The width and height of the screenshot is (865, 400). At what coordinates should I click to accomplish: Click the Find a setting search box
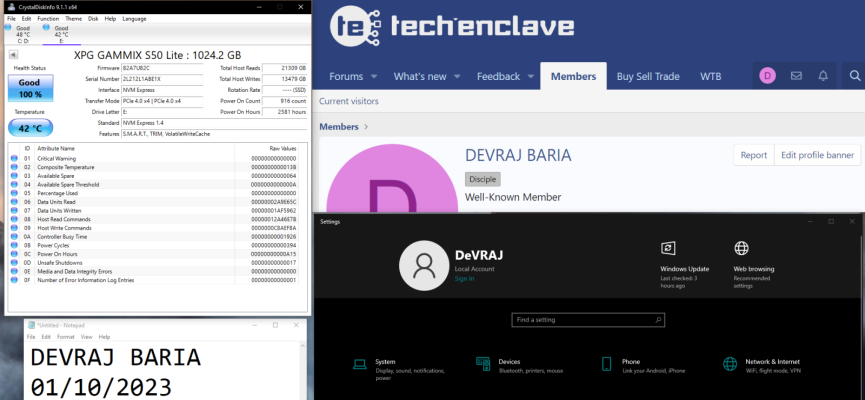[x=588, y=320]
